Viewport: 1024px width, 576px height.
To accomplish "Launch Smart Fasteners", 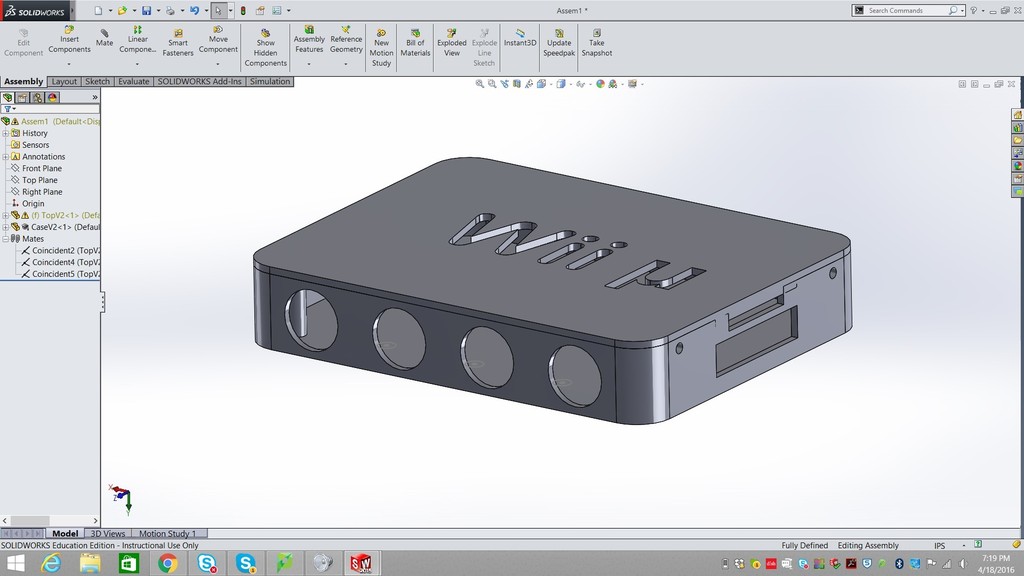I will [178, 42].
